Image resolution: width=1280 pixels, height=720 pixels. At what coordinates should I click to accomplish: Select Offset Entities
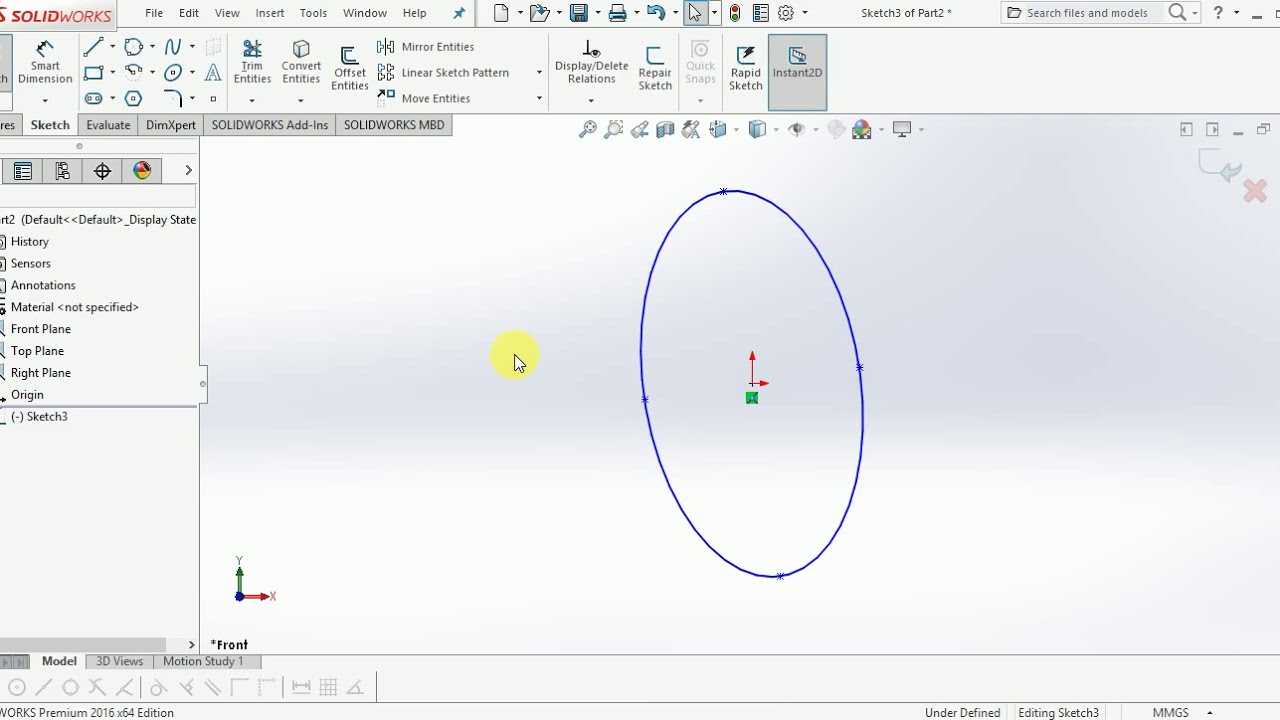(349, 69)
